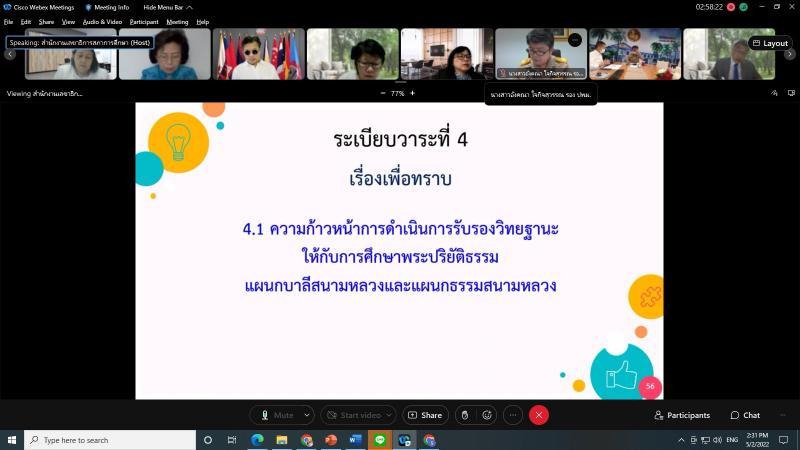Open the Windows Start menu
800x450 pixels.
12,440
